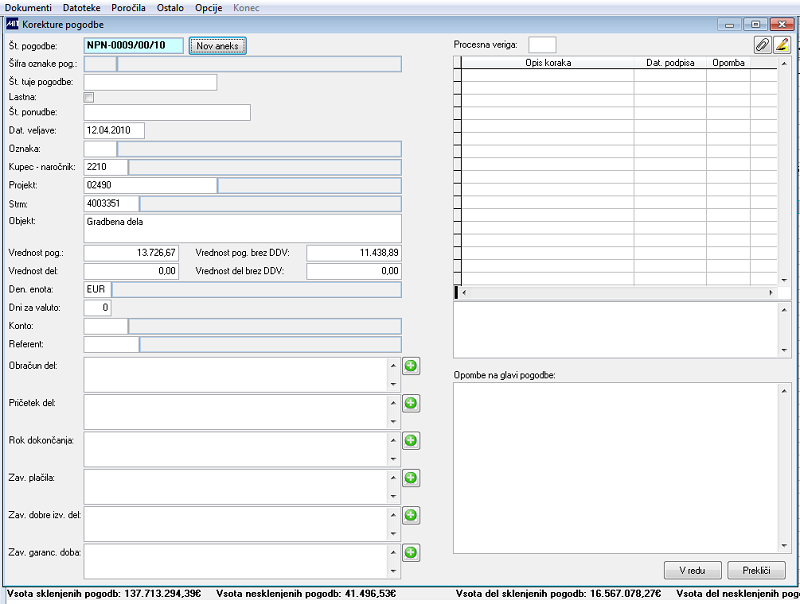Screen dimensions: 800x604
Task: Cancel with the Prekliči button
Action: click(x=756, y=570)
